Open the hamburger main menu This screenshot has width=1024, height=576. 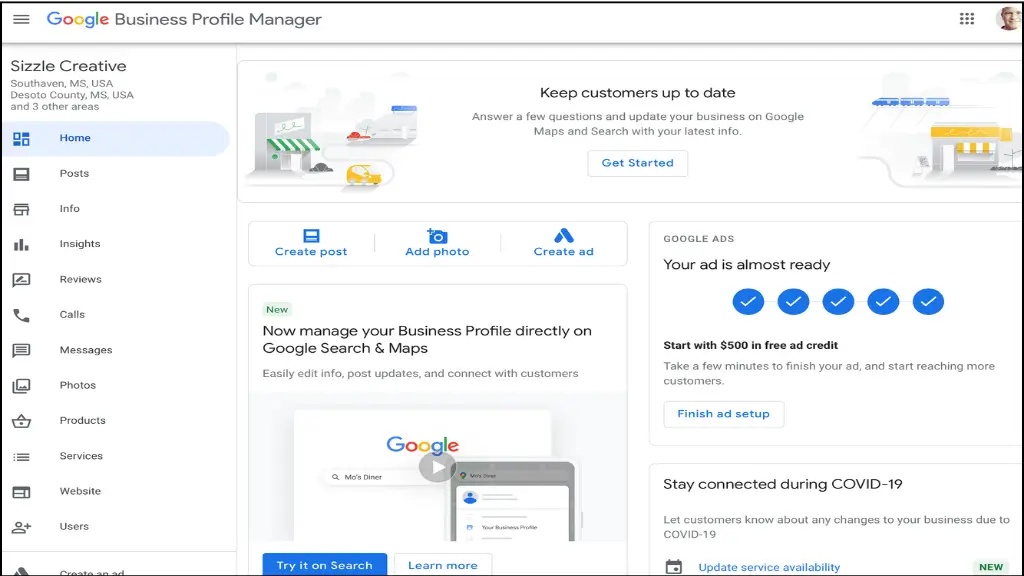pos(21,19)
